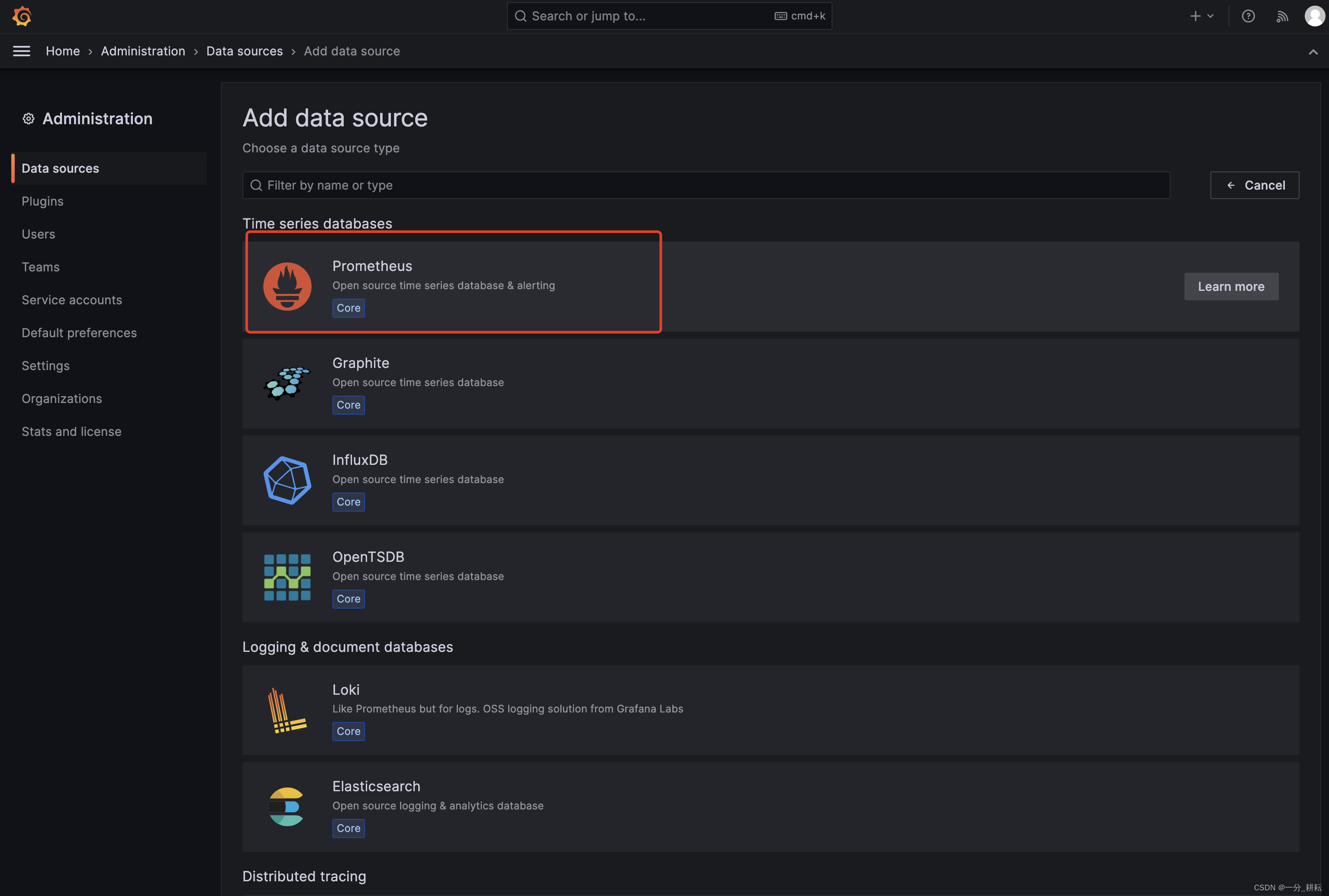Open the user profile avatar
The height and width of the screenshot is (896, 1329).
coord(1315,16)
